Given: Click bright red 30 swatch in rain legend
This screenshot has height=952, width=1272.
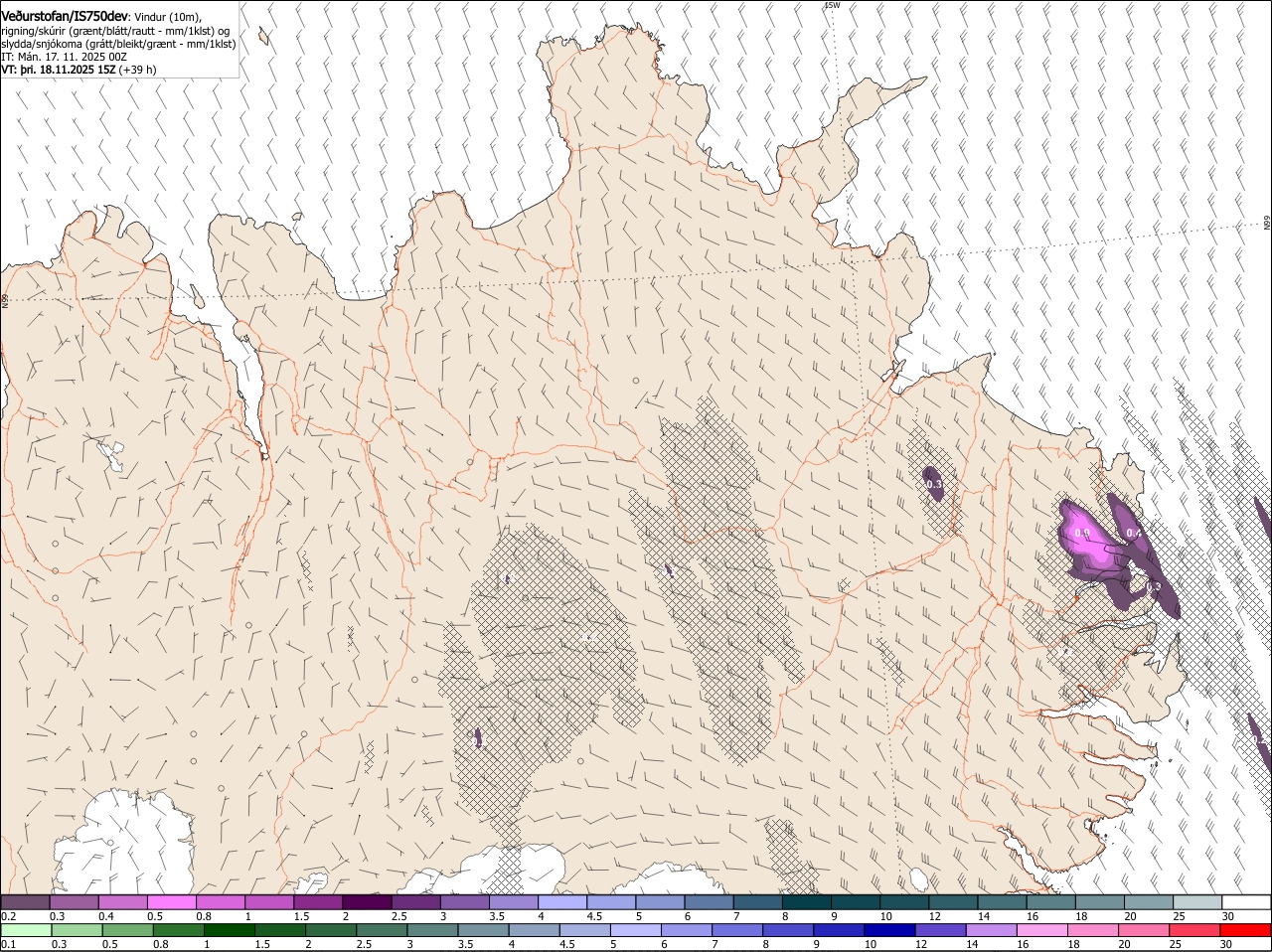Looking at the screenshot, I should pyautogui.click(x=1245, y=930).
